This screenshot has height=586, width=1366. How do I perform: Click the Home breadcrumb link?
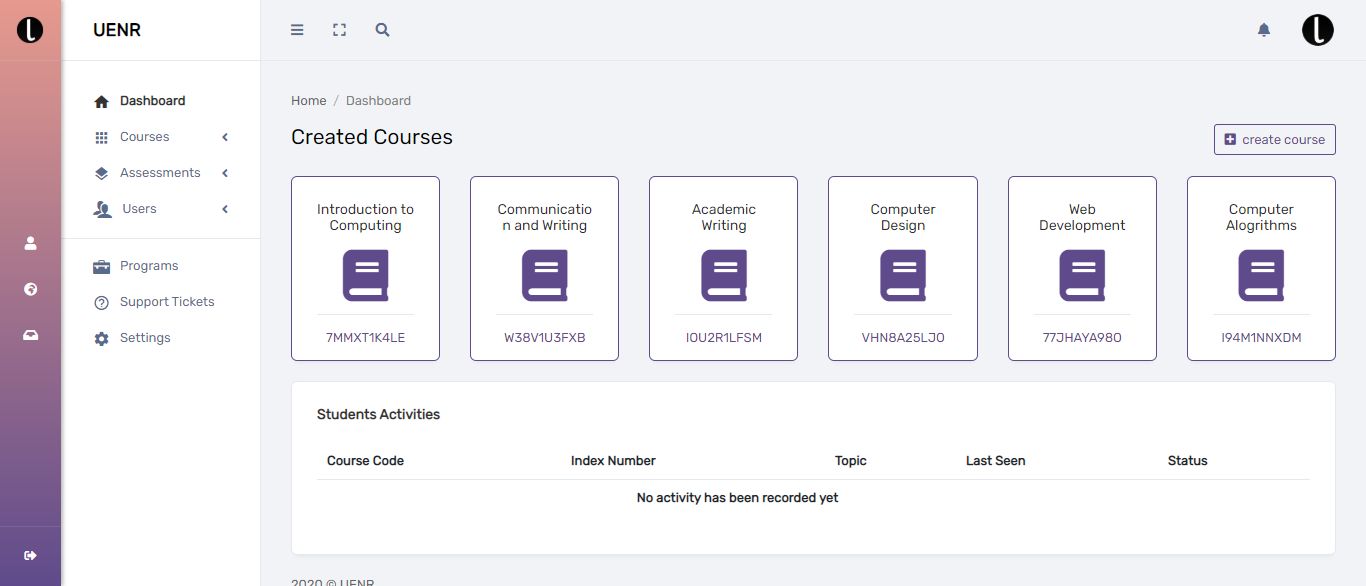pos(308,101)
